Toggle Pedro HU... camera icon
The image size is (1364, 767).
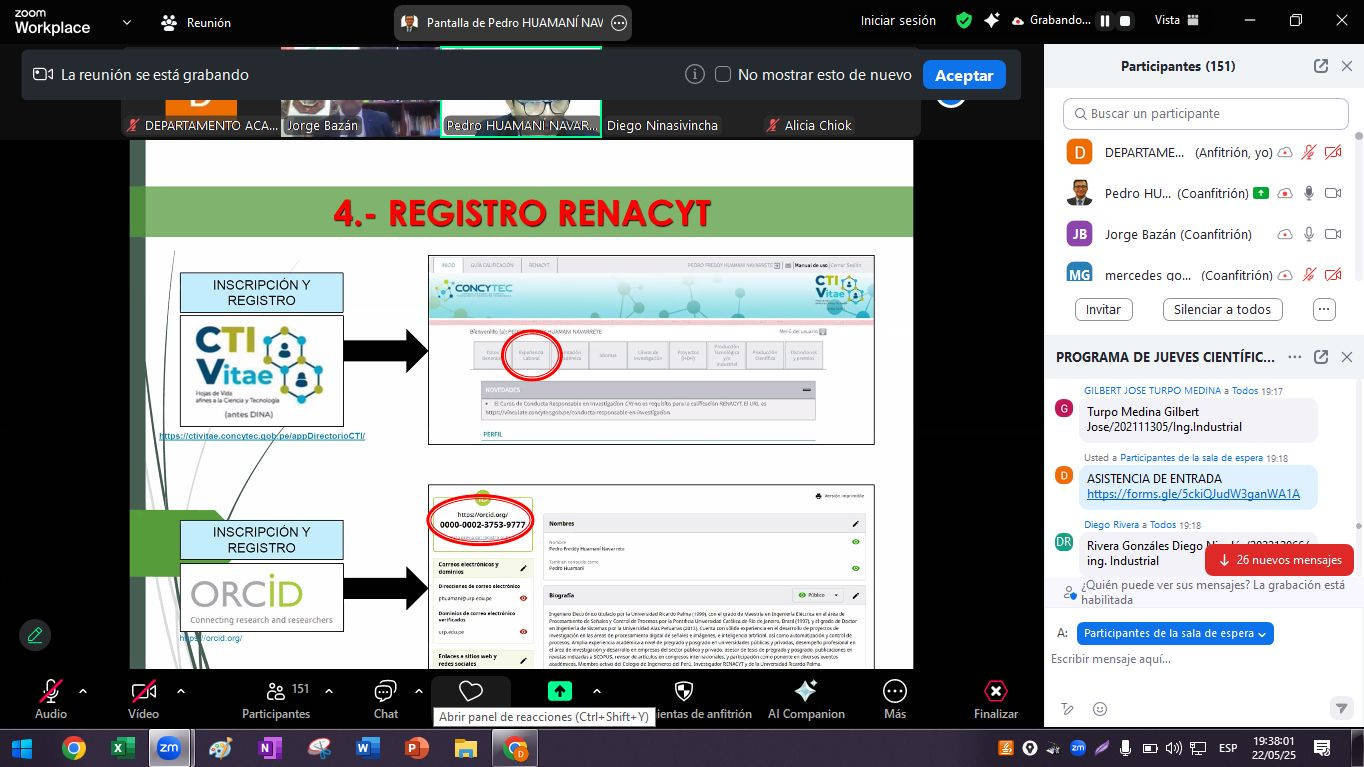1333,194
